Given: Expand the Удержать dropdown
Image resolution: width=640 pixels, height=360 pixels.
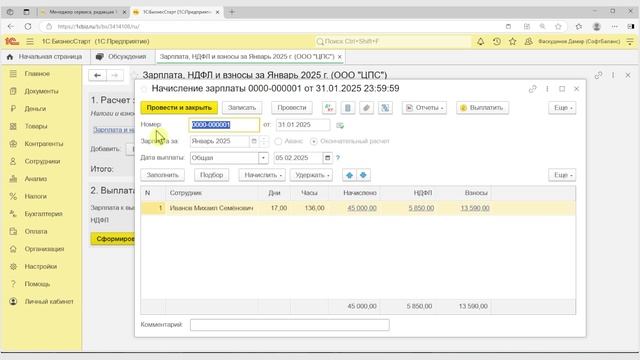Looking at the screenshot, I should (311, 175).
